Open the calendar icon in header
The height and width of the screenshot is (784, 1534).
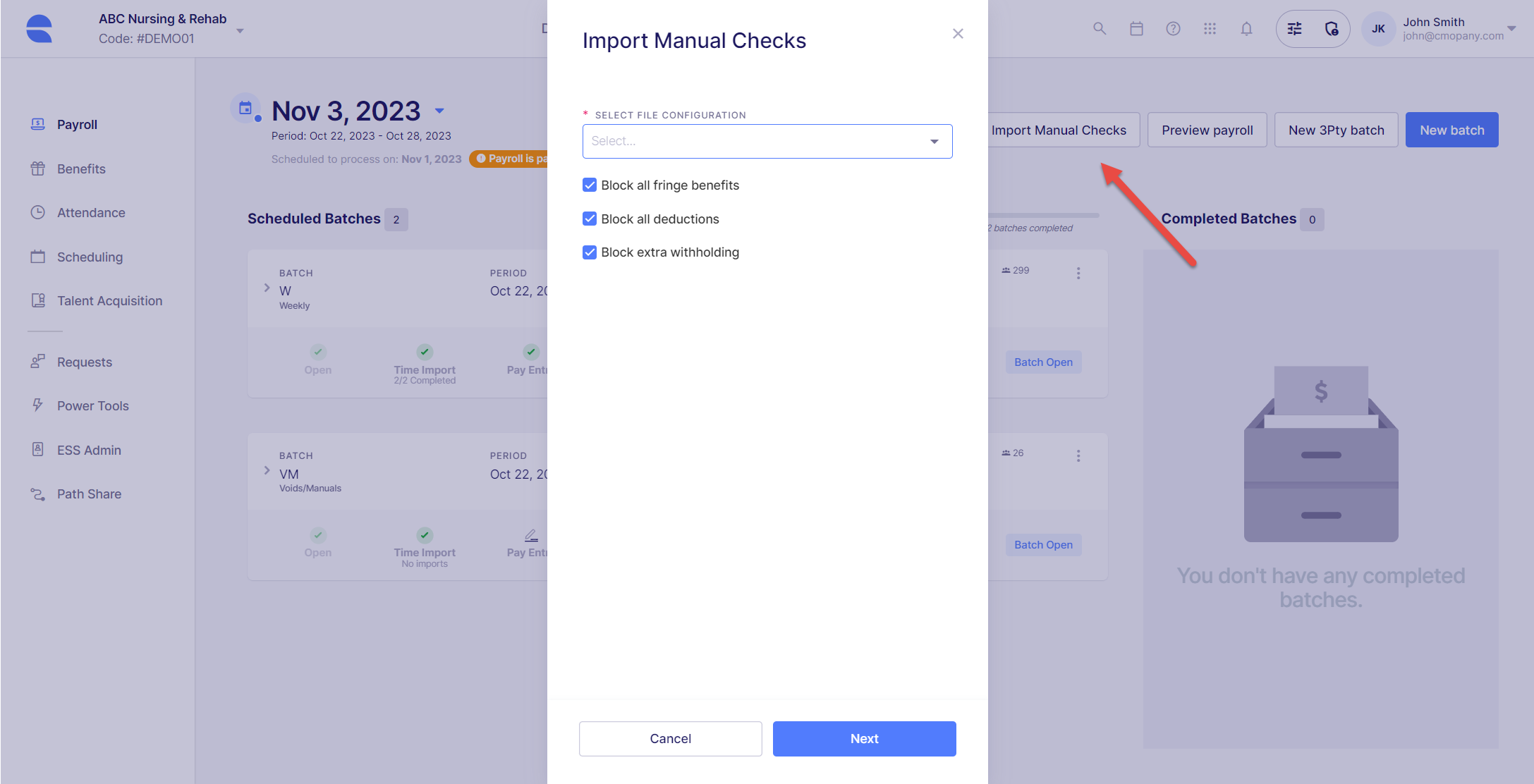click(1136, 29)
